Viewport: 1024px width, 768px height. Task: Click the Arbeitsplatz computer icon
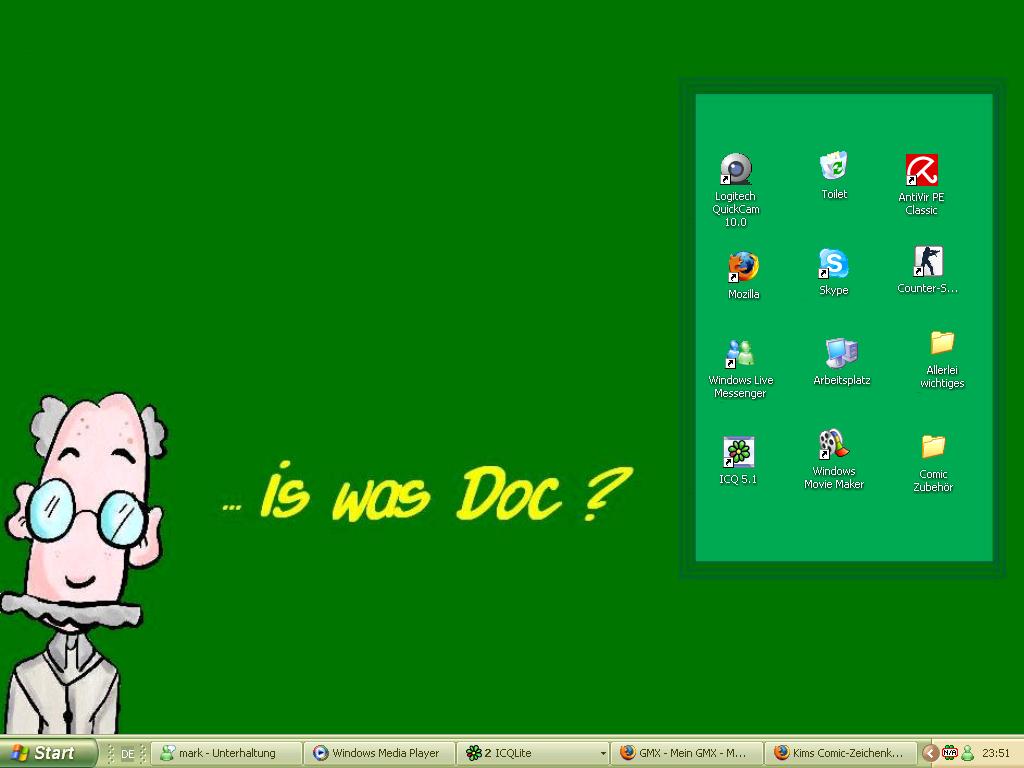pyautogui.click(x=841, y=353)
